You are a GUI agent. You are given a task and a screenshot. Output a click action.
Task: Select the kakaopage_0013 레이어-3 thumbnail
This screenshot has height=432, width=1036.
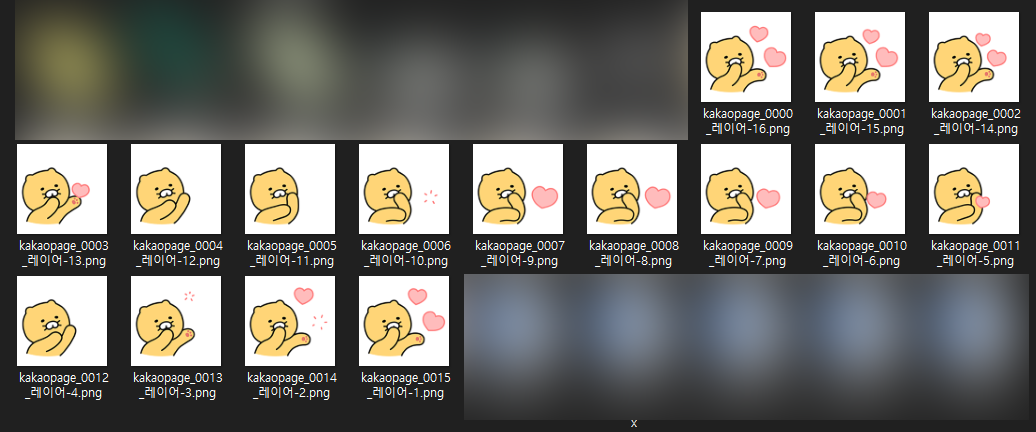tap(176, 321)
